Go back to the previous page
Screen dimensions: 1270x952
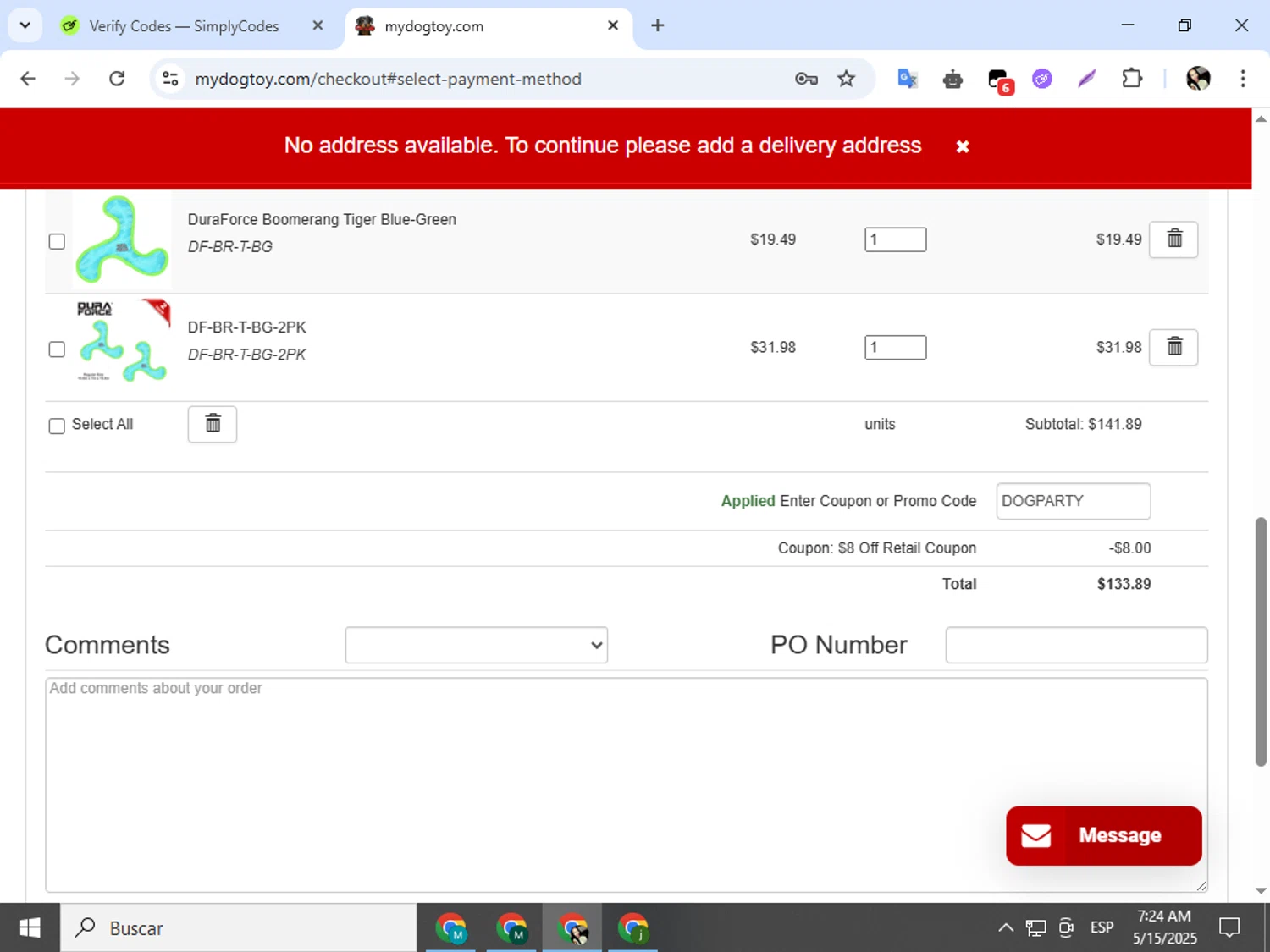[28, 79]
